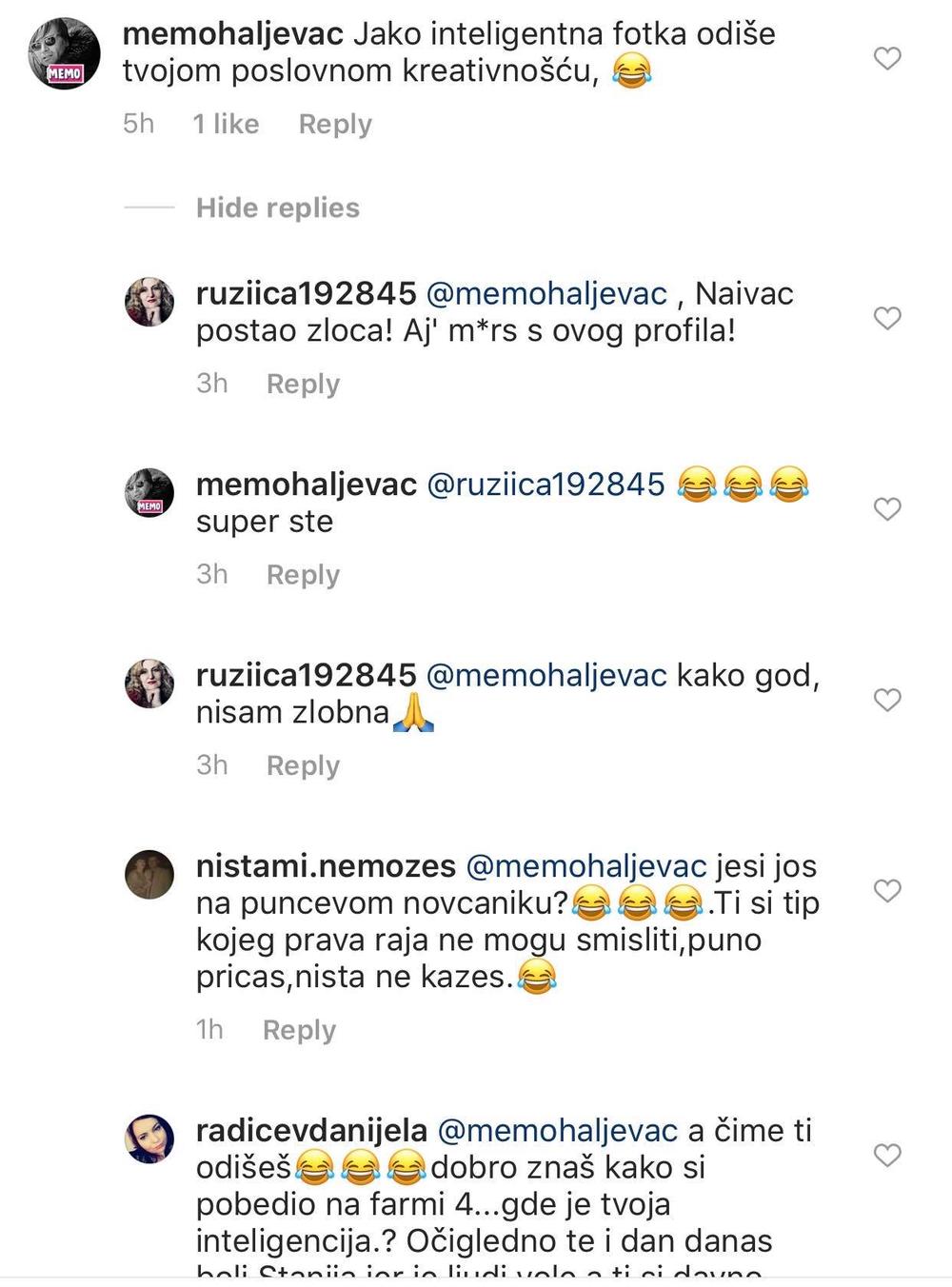This screenshot has height=1287, width=952.
Task: Reply to memohaljevac's top comment
Action: 335,124
